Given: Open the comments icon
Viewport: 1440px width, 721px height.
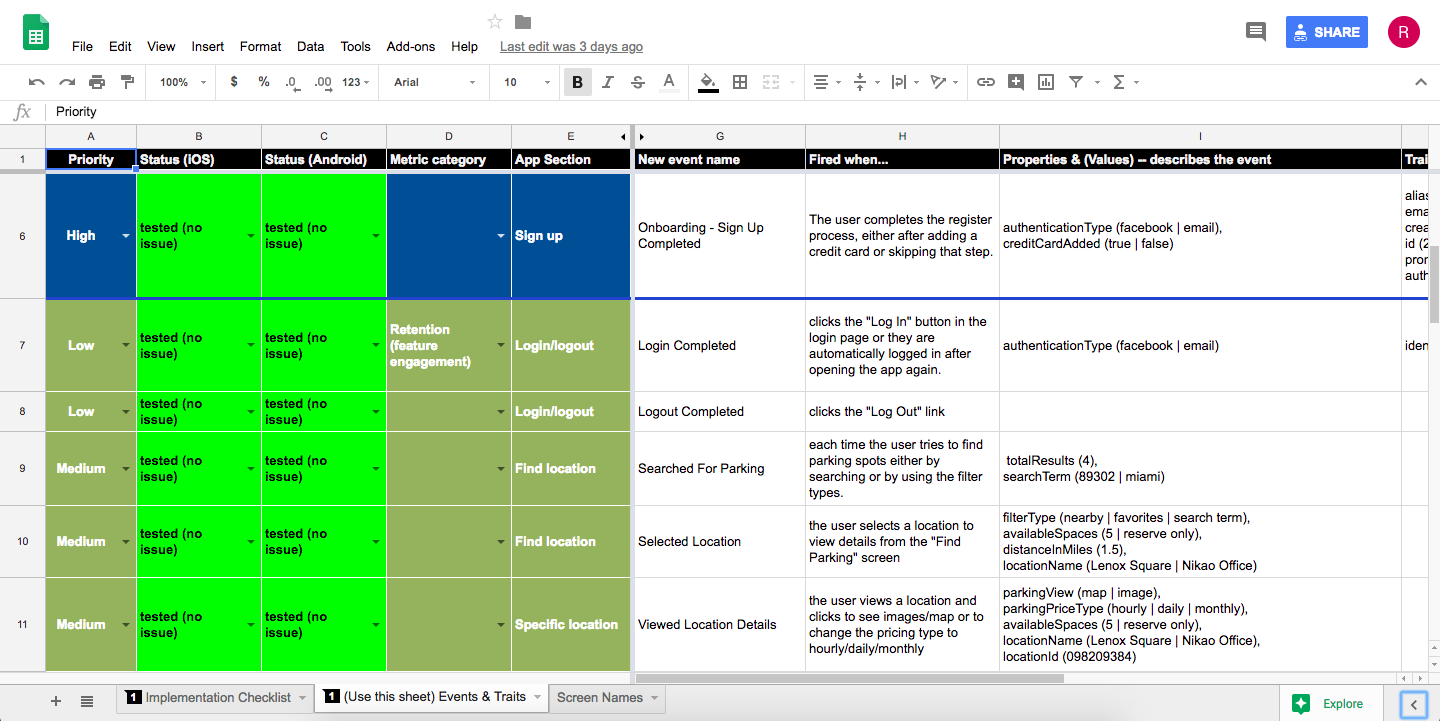Looking at the screenshot, I should (x=1255, y=32).
